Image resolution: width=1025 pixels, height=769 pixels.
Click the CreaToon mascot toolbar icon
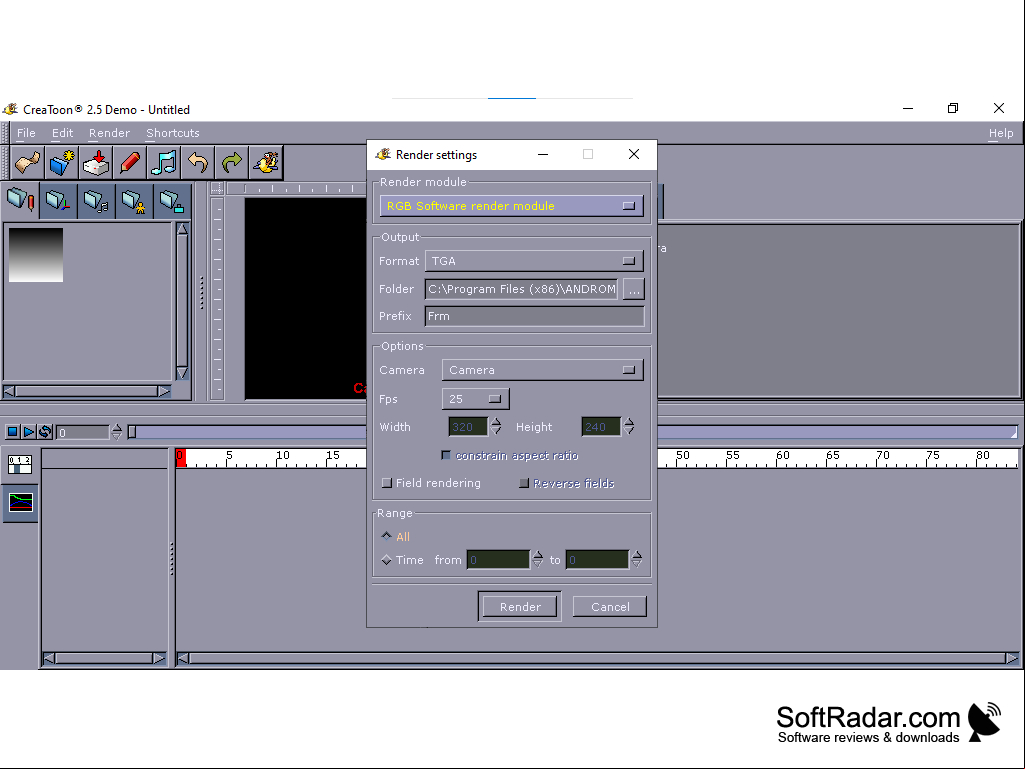(x=265, y=162)
